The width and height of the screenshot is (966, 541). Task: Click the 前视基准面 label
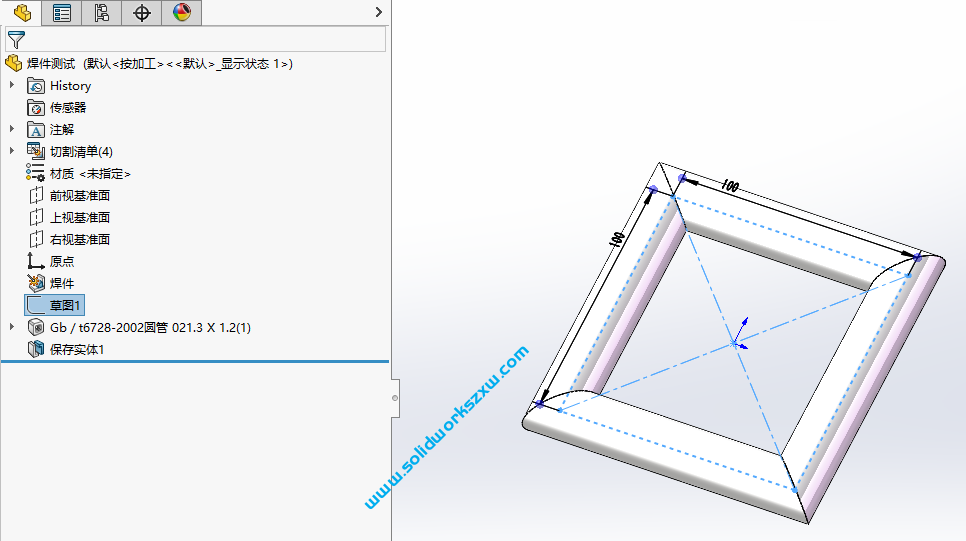click(x=80, y=195)
